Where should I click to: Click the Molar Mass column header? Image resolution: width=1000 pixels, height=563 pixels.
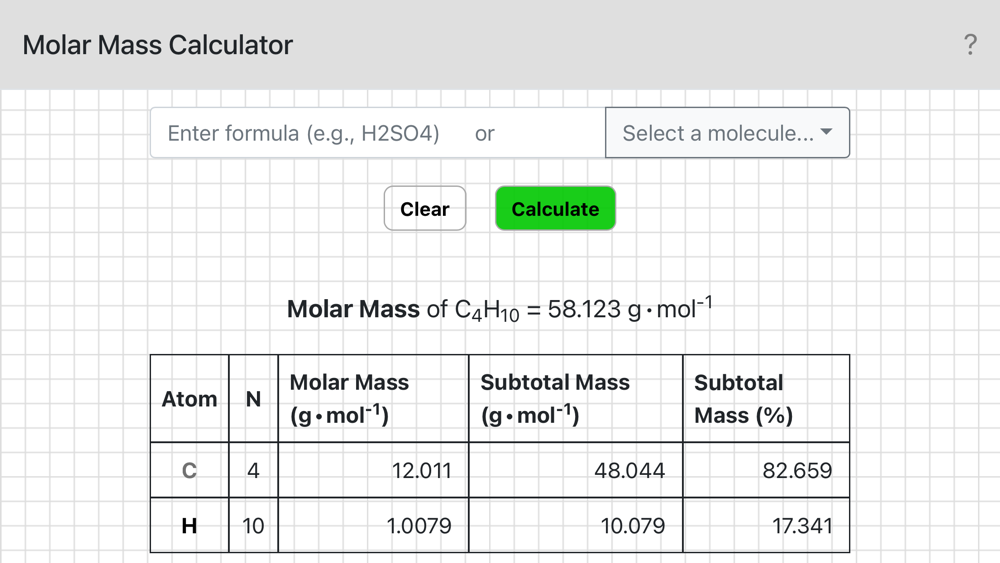(x=373, y=399)
